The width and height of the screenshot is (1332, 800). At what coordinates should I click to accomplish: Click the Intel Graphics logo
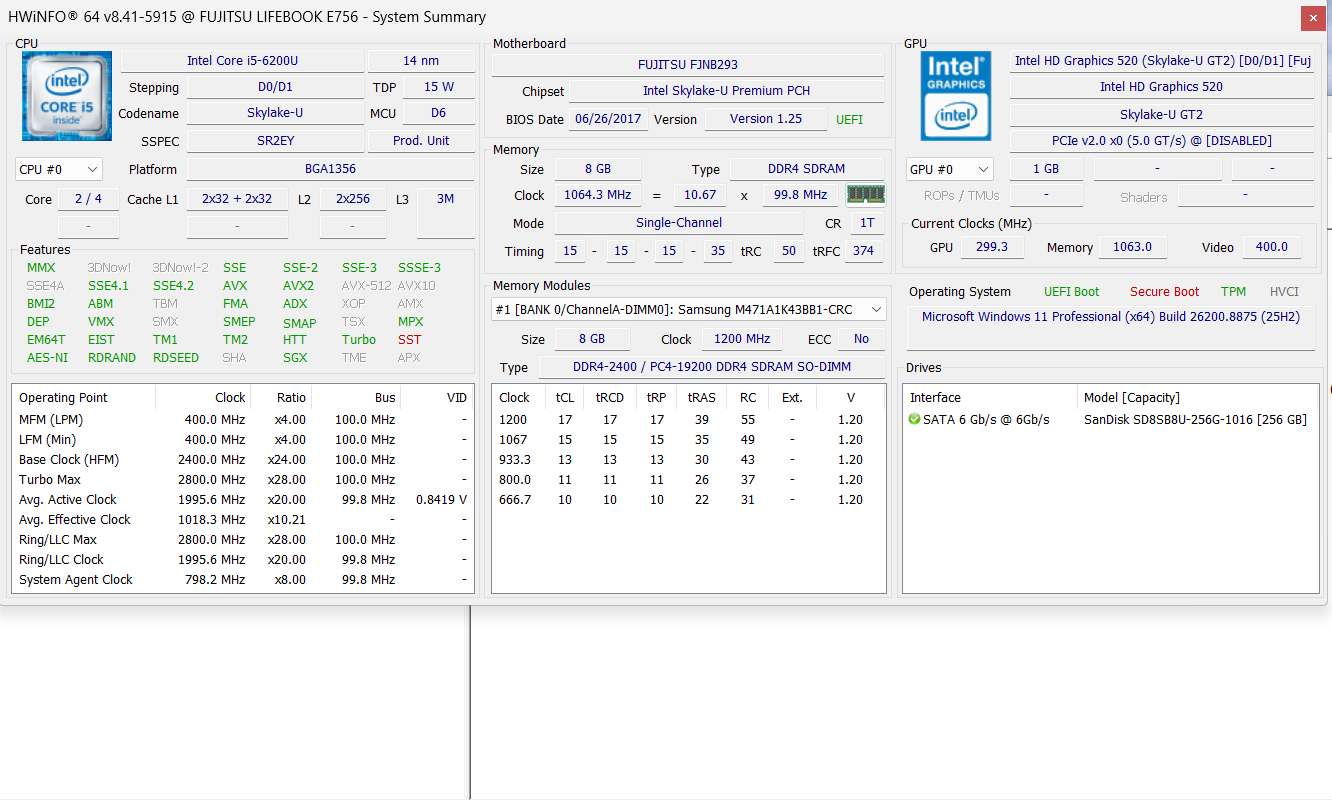coord(955,96)
